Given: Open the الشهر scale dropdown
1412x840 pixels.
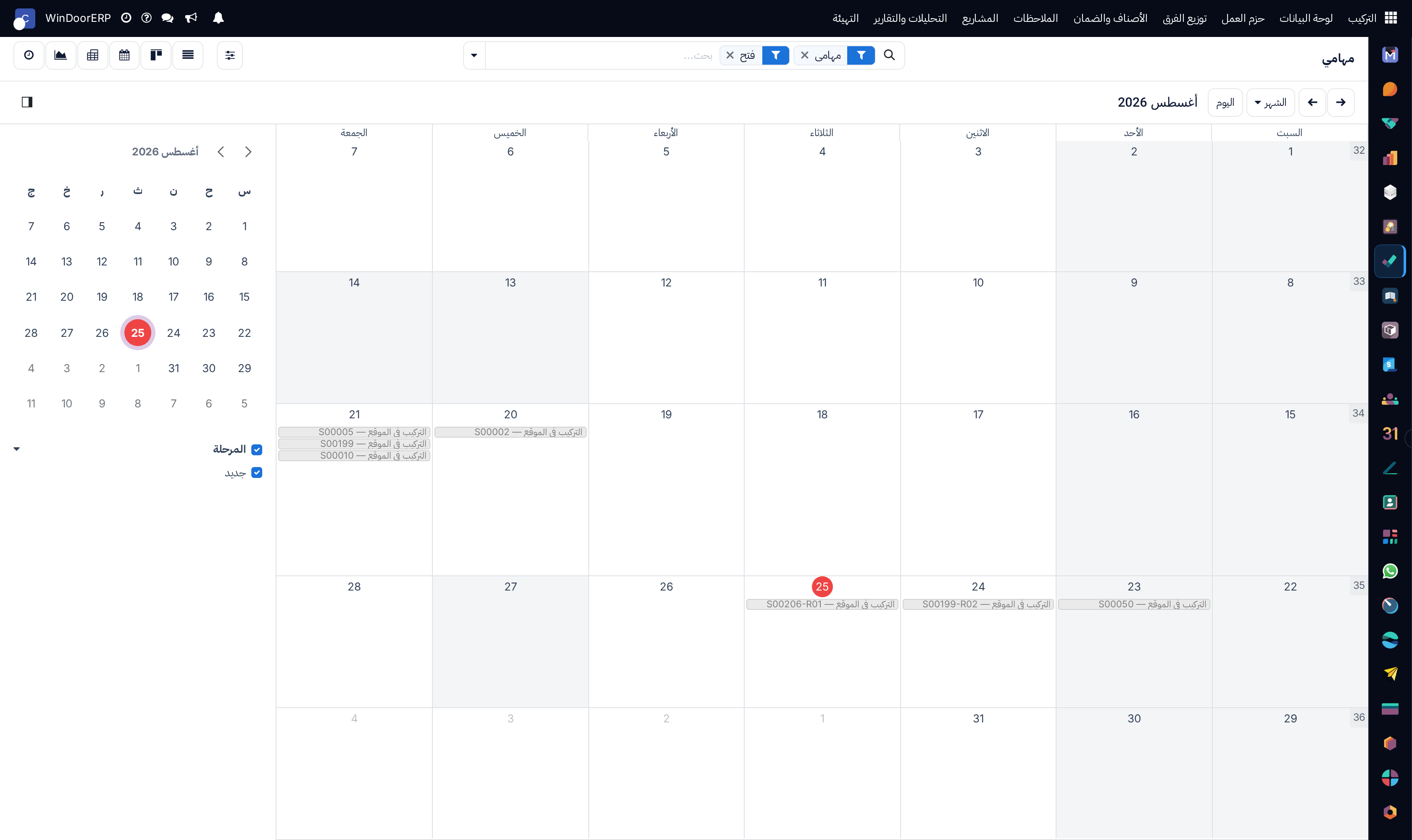Looking at the screenshot, I should pos(1270,102).
